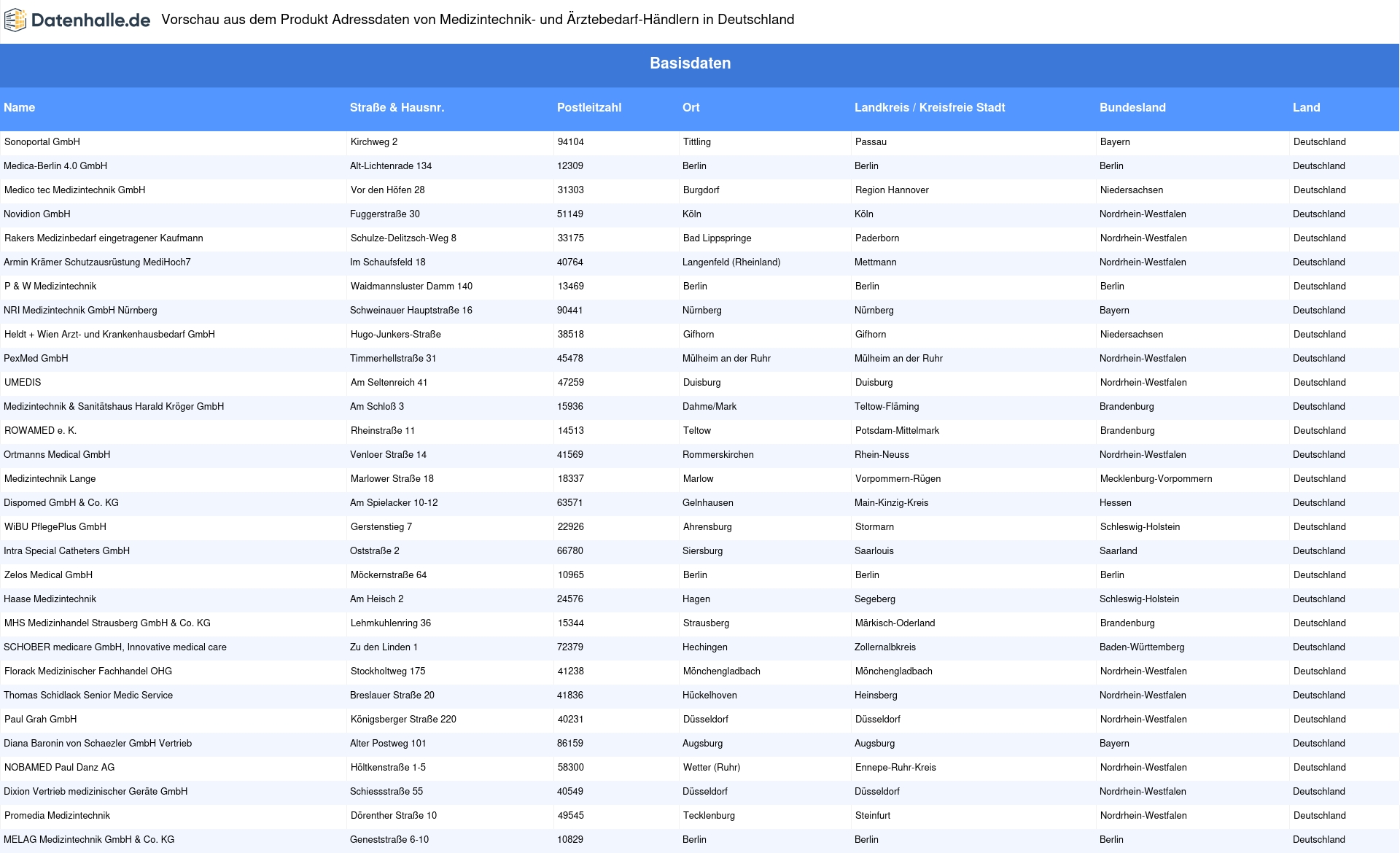
Task: Click the Ort value Tittling
Action: (697, 142)
